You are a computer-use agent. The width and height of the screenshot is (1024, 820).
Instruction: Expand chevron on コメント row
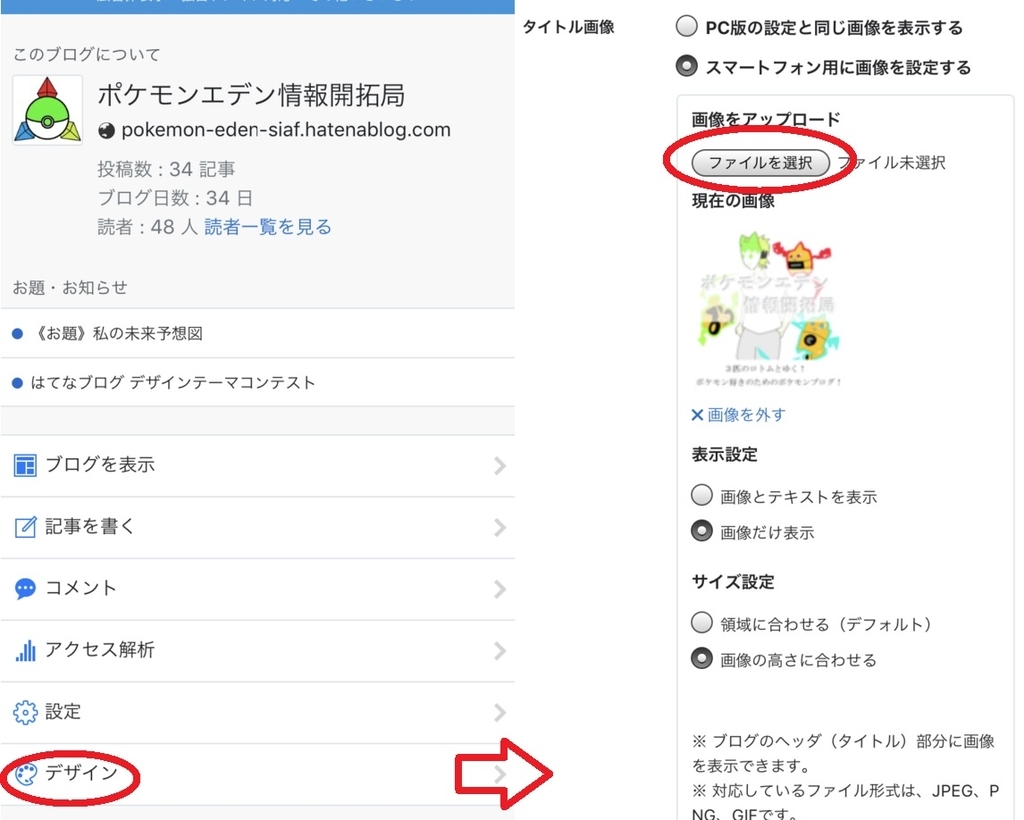click(500, 589)
